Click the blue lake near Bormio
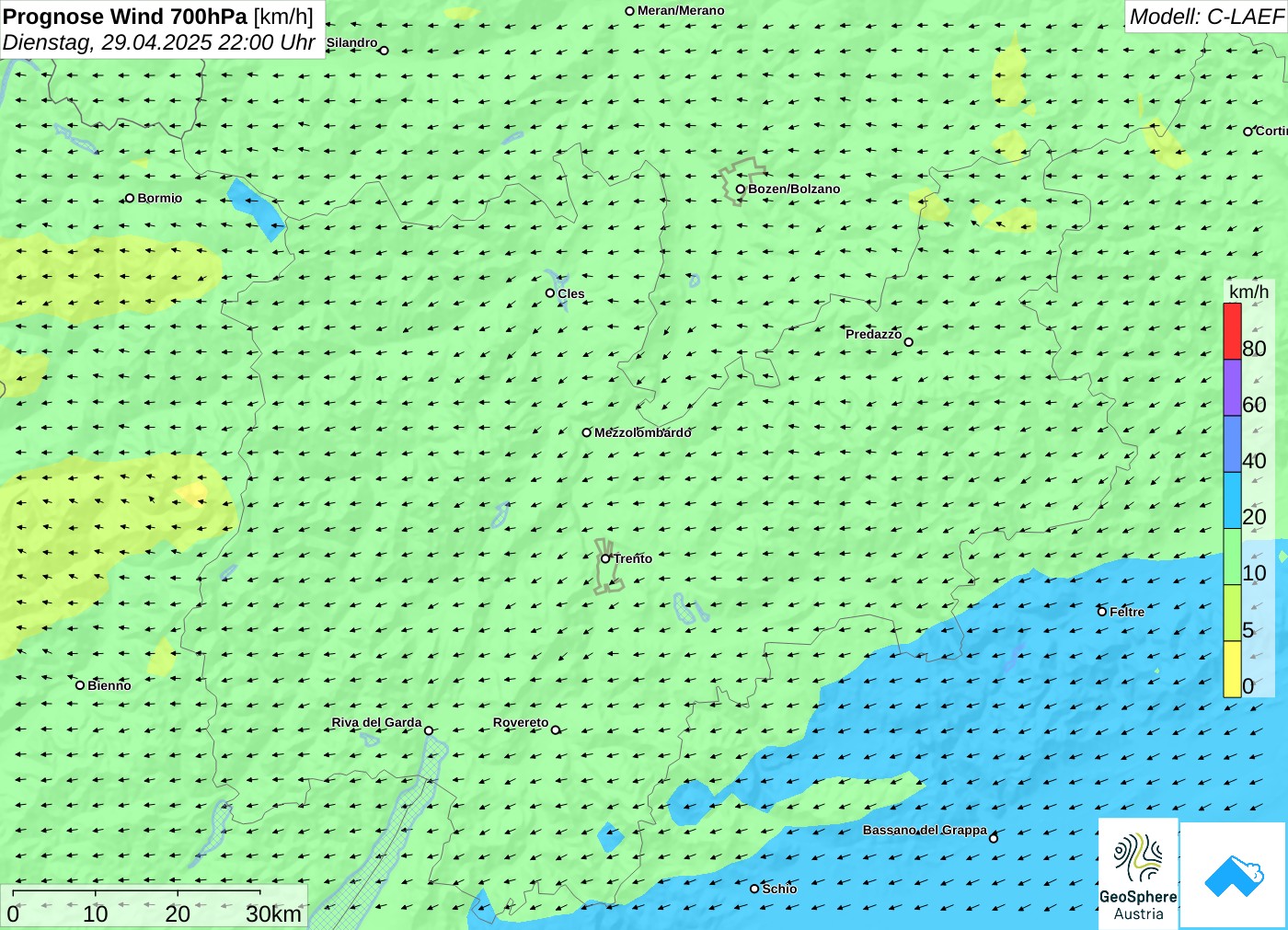1288x930 pixels. coord(257,209)
